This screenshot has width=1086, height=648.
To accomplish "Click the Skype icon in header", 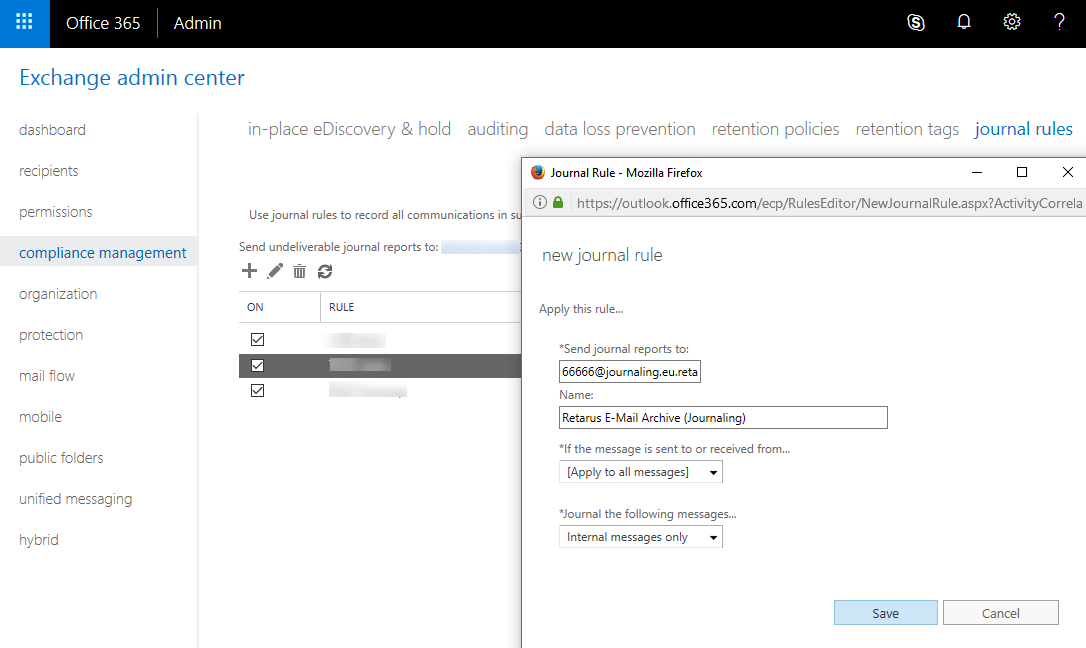I will pos(915,23).
